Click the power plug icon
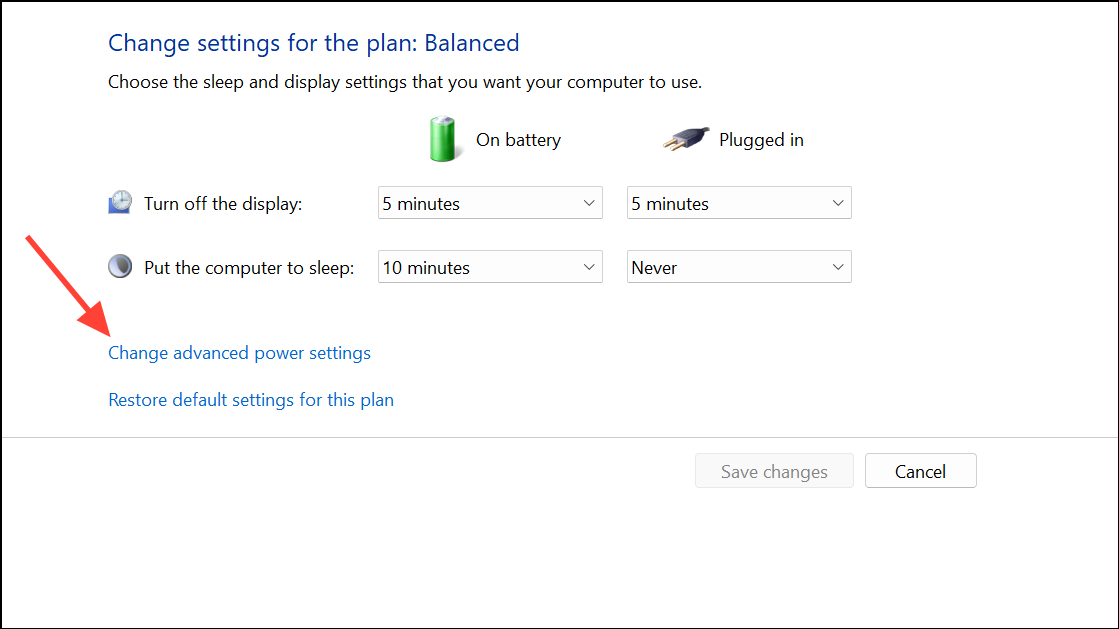 [685, 140]
